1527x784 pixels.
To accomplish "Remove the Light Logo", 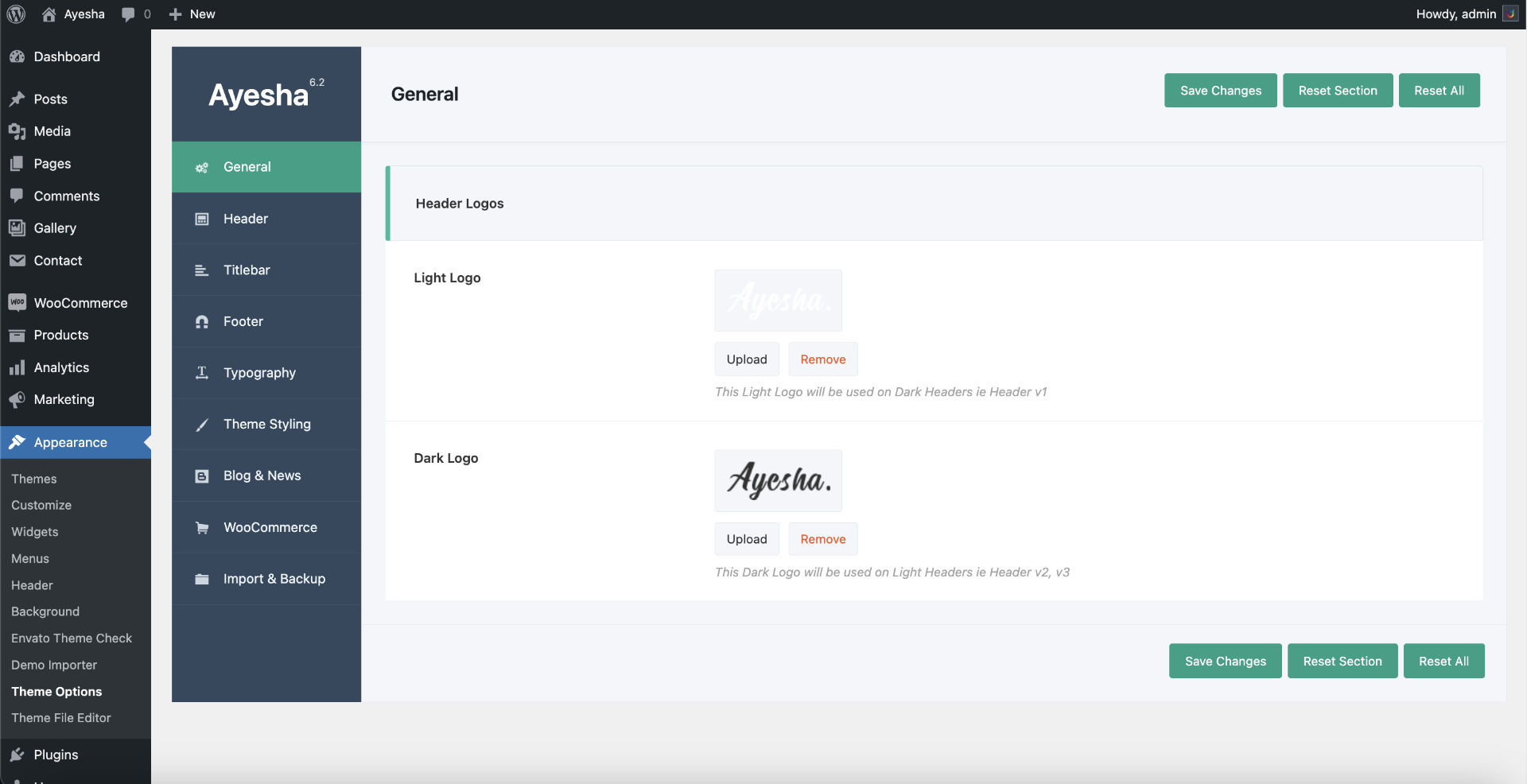I will click(x=822, y=359).
